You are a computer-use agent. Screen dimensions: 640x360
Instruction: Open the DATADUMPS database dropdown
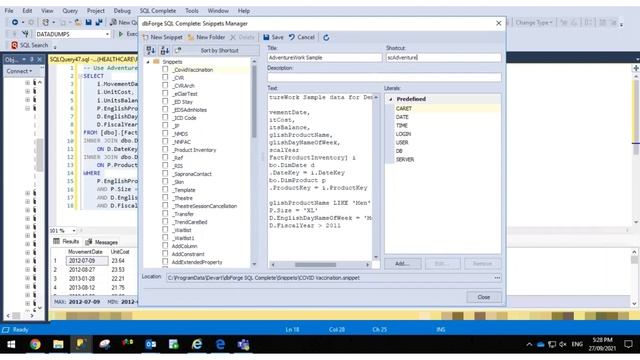(x=107, y=34)
